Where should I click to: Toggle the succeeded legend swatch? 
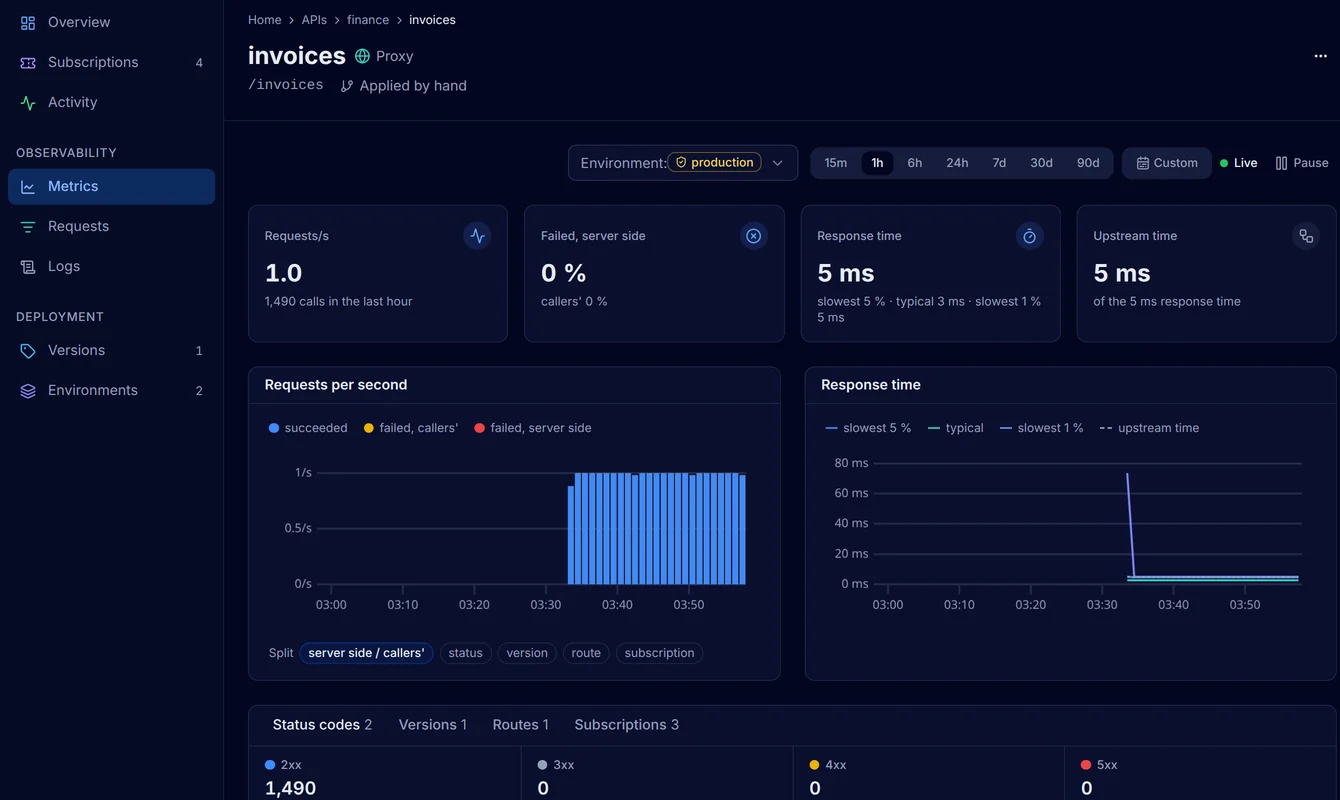tap(274, 428)
